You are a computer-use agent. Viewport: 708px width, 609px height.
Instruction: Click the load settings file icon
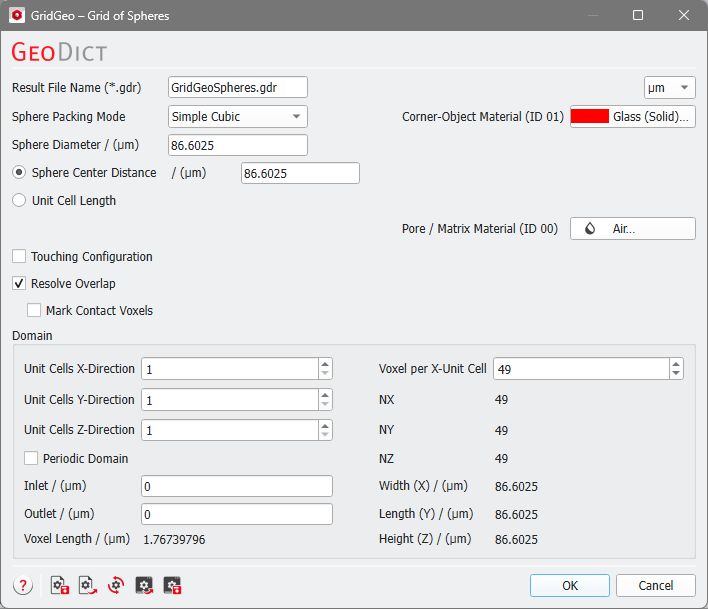click(88, 586)
